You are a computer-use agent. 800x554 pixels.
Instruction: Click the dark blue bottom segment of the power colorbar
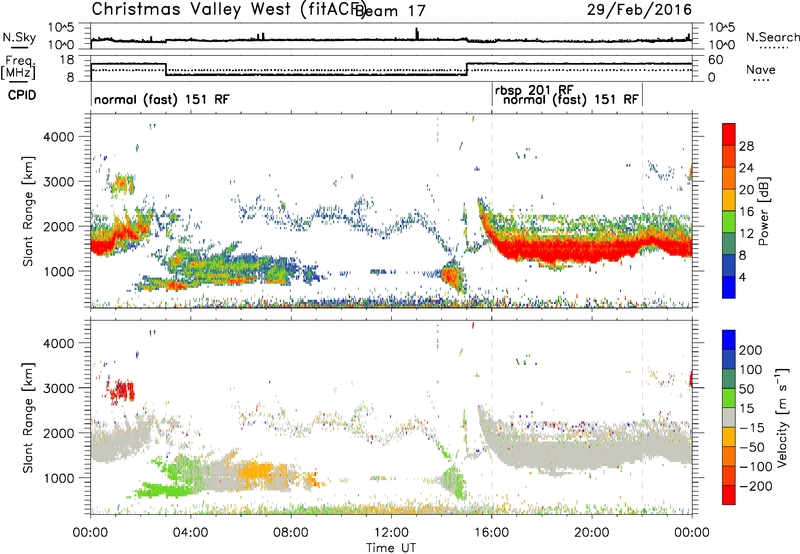pos(729,287)
